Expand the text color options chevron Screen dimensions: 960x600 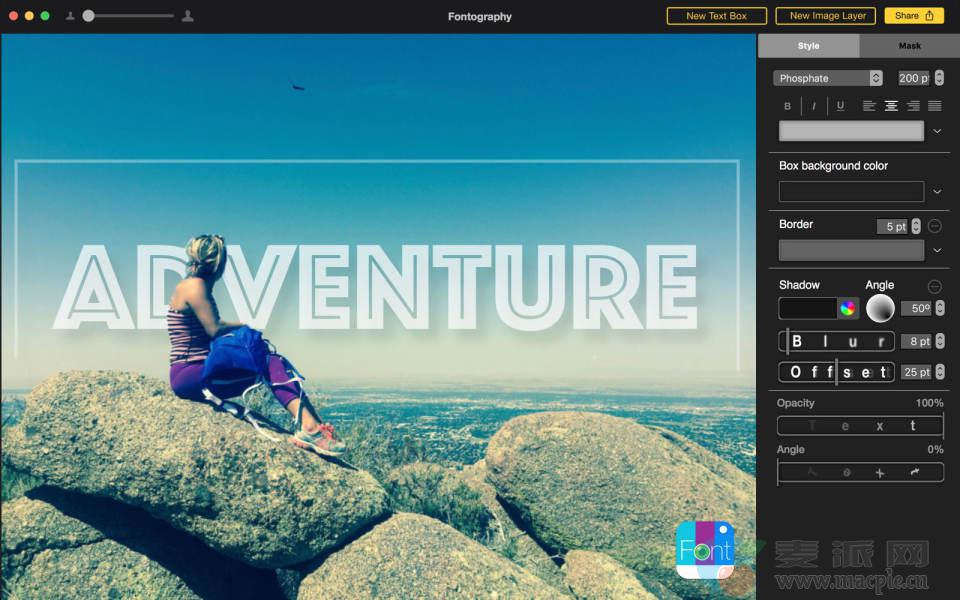point(937,131)
